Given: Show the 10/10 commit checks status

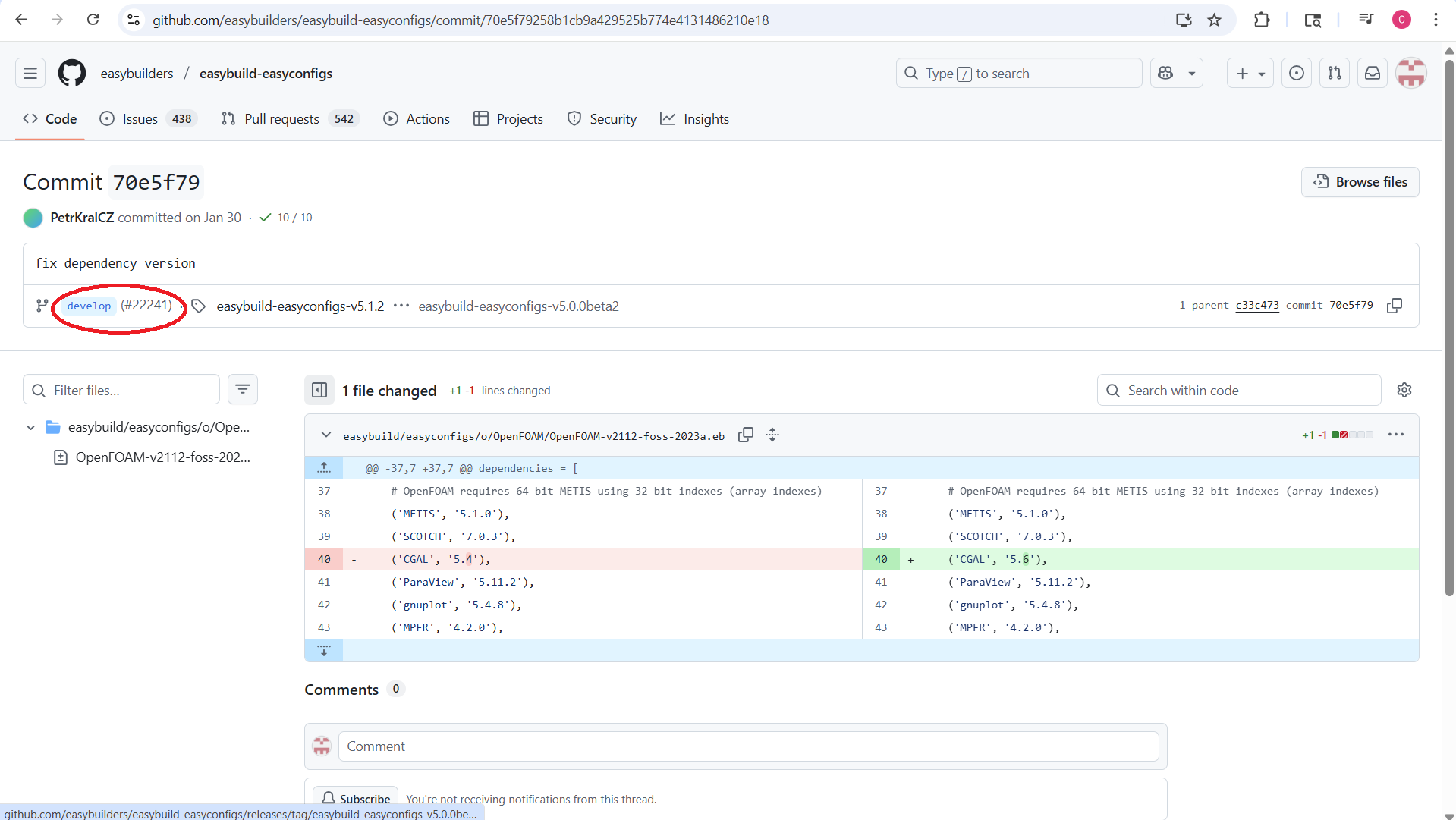Looking at the screenshot, I should tap(286, 218).
